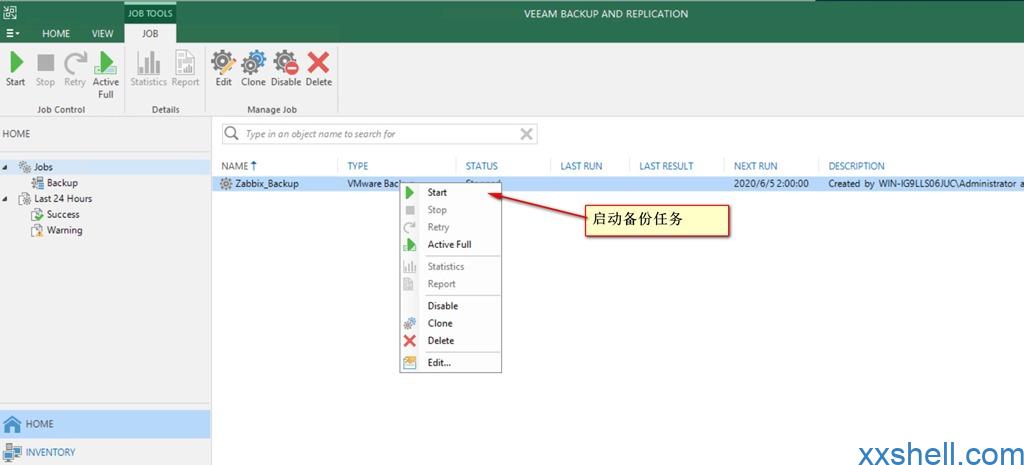
Task: Collapse the Last 24 Hours node arrow
Action: pos(6,199)
